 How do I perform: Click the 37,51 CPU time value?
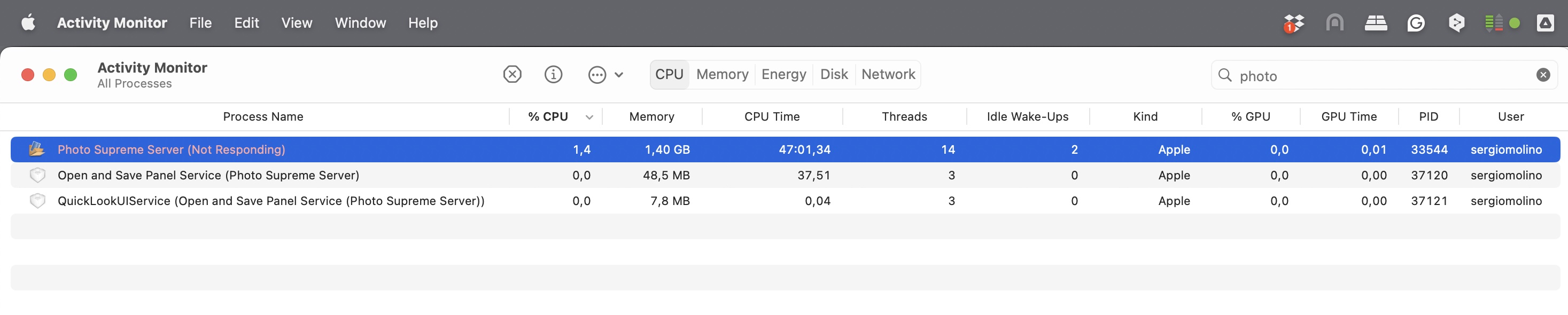pyautogui.click(x=814, y=175)
